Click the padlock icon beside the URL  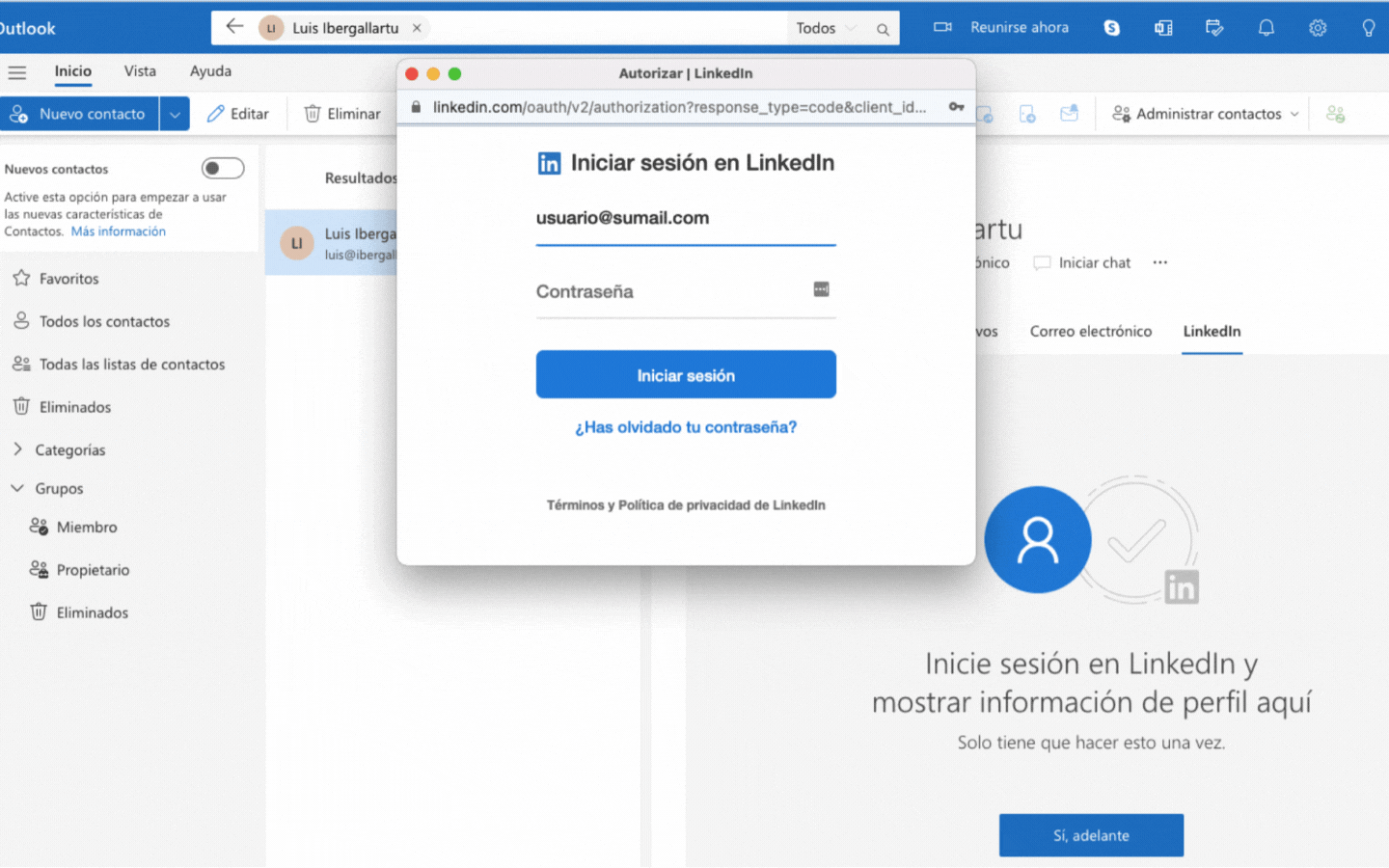(x=416, y=107)
